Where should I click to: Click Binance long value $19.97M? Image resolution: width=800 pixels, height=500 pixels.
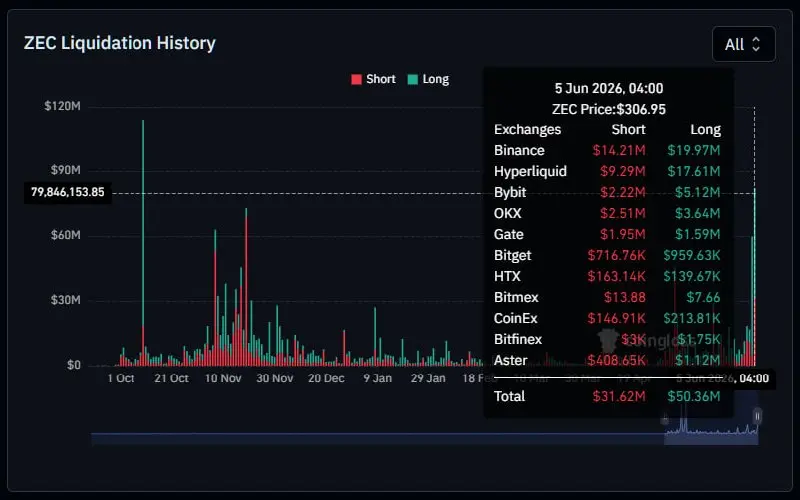694,151
